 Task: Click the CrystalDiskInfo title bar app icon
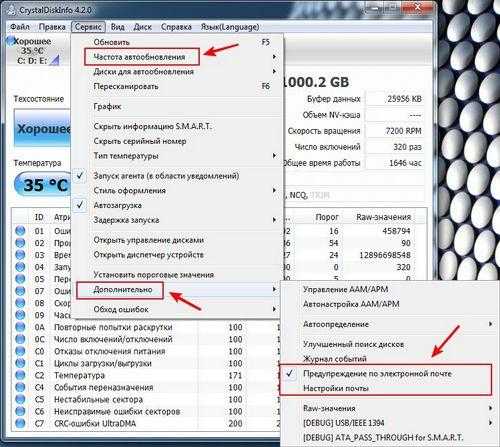(11, 9)
